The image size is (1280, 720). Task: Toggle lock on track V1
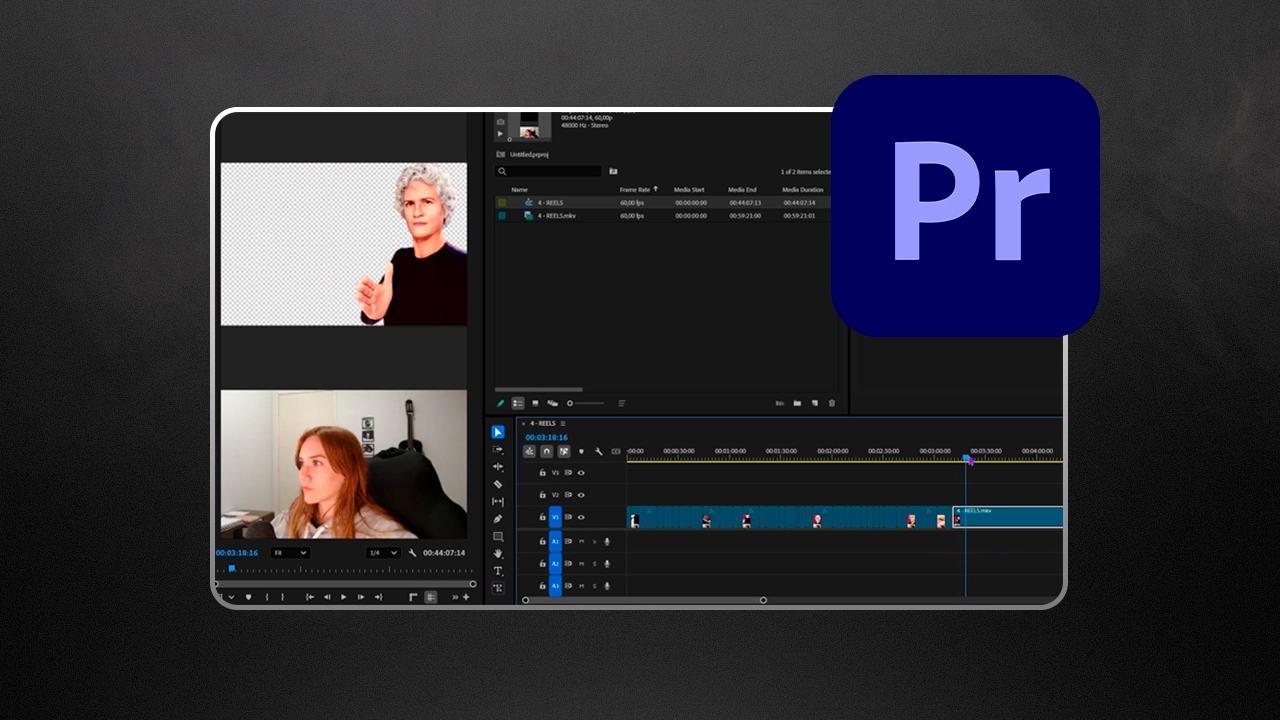[x=543, y=517]
